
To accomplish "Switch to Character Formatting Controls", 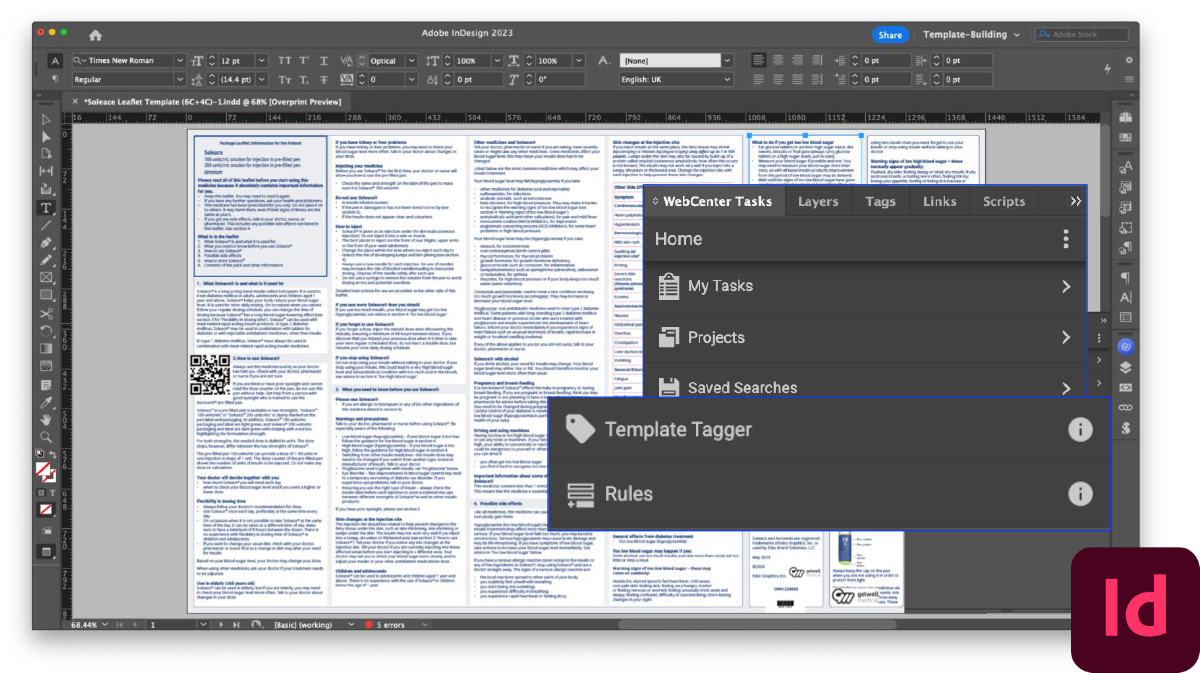I will click(55, 60).
